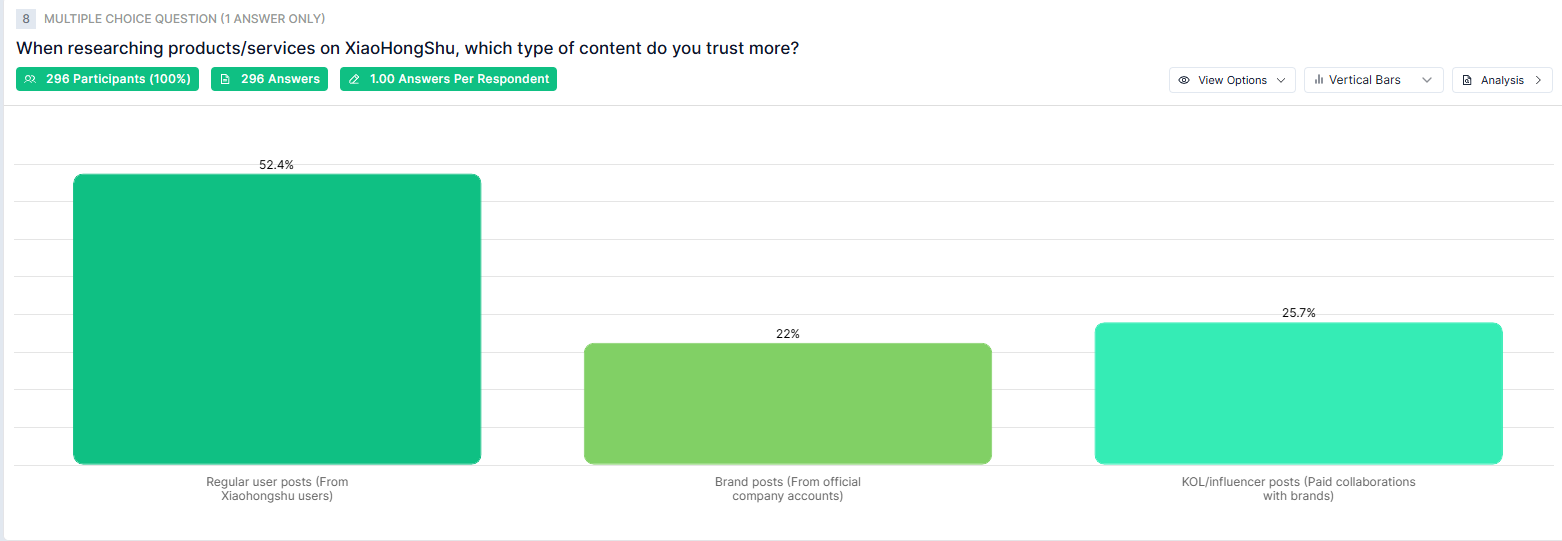Image resolution: width=1562 pixels, height=541 pixels.
Task: Click the question title text
Action: 408,48
